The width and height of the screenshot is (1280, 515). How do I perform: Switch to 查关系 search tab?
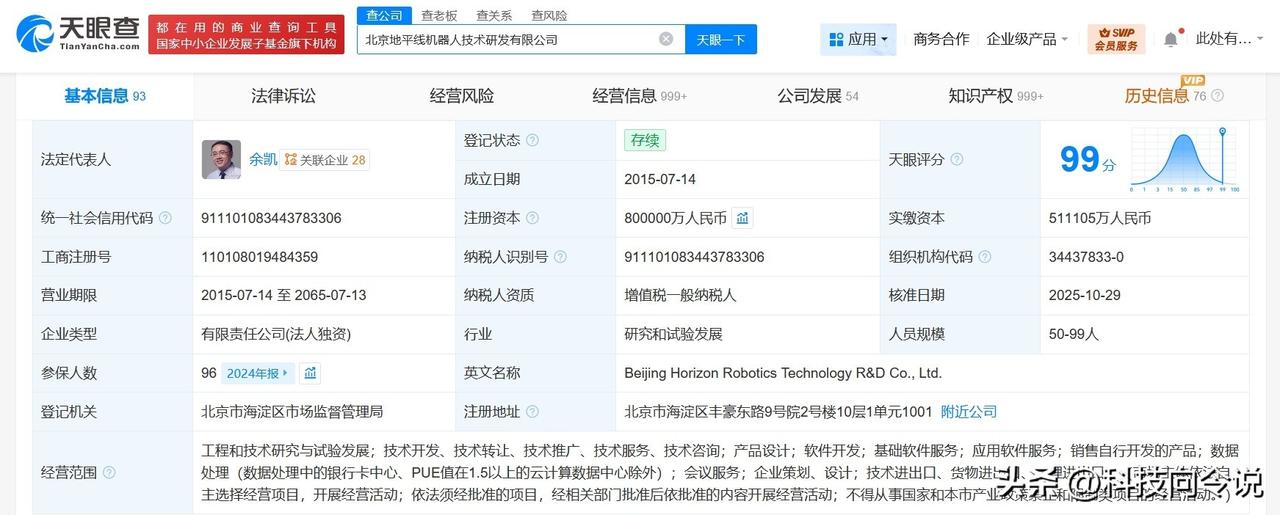(494, 15)
